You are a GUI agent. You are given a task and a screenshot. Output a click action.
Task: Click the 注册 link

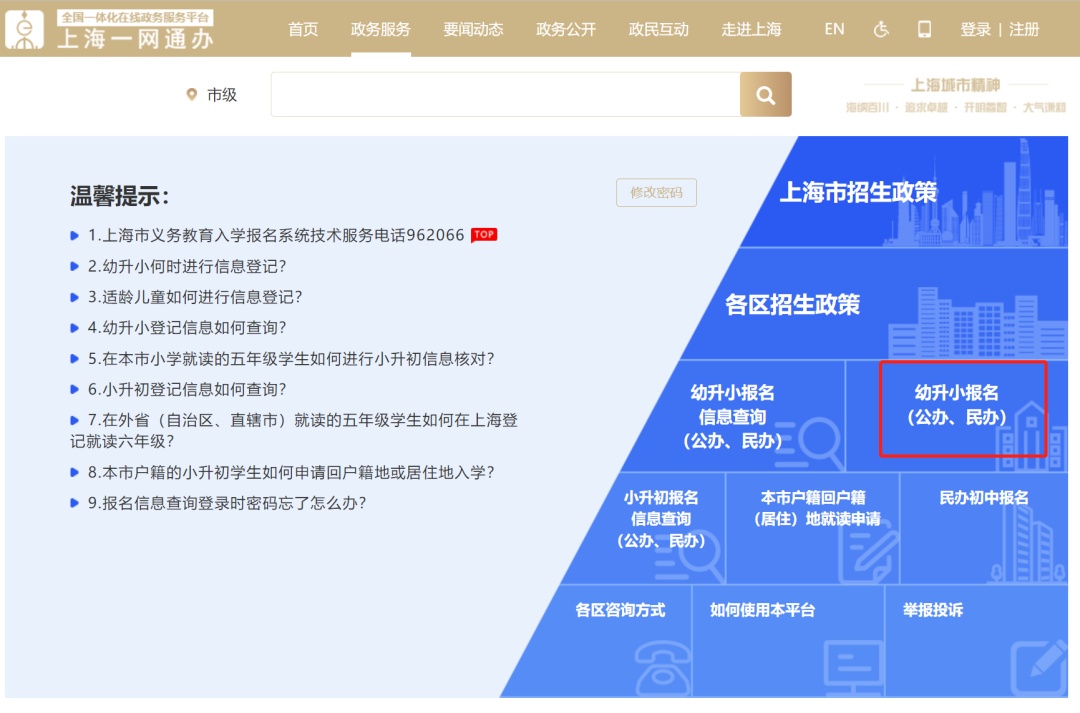(1024, 29)
